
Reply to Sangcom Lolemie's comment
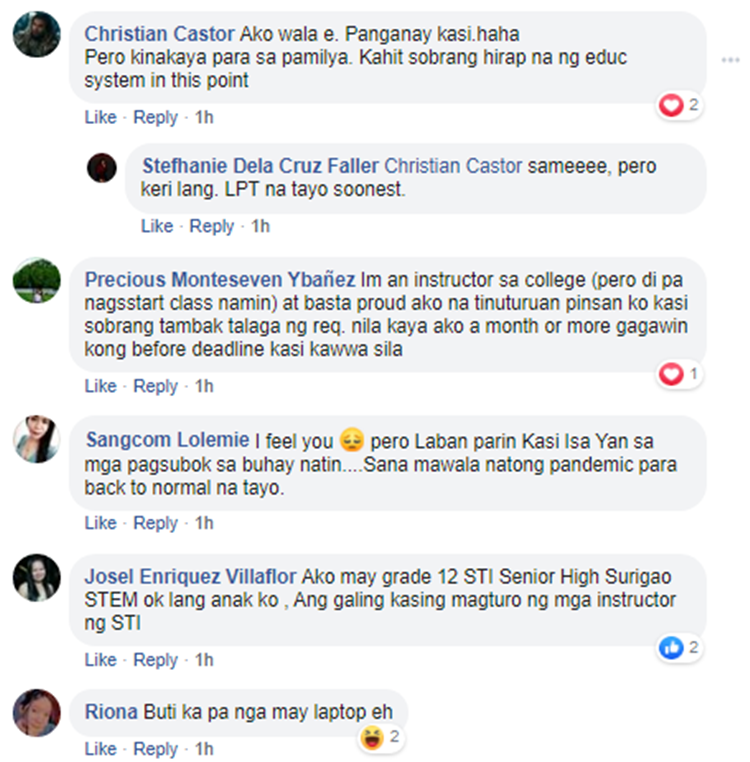point(156,523)
